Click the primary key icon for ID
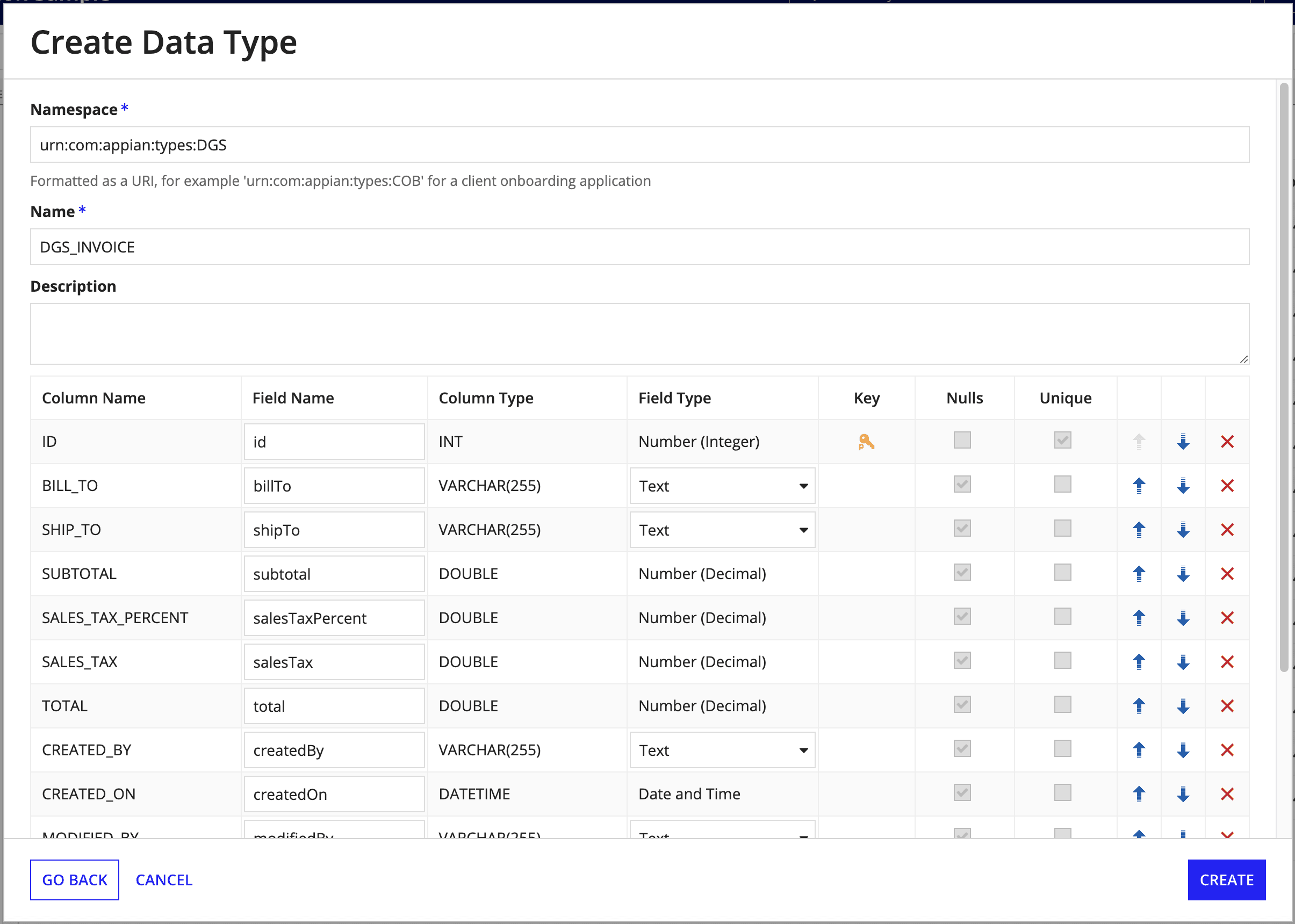 point(866,442)
